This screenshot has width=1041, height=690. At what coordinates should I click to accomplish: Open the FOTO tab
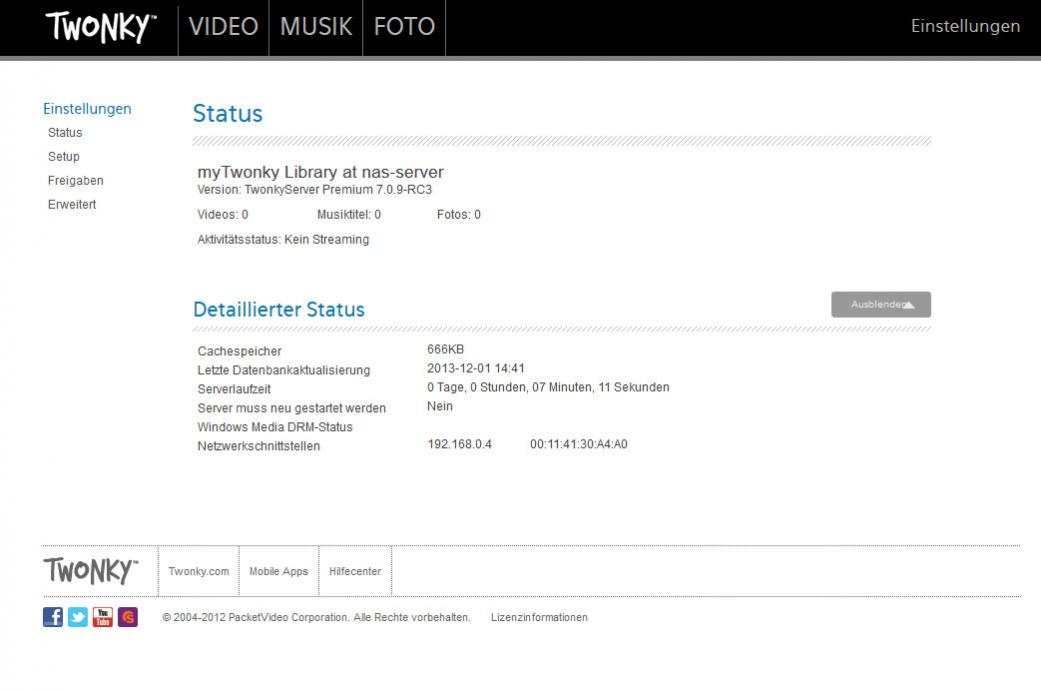404,27
